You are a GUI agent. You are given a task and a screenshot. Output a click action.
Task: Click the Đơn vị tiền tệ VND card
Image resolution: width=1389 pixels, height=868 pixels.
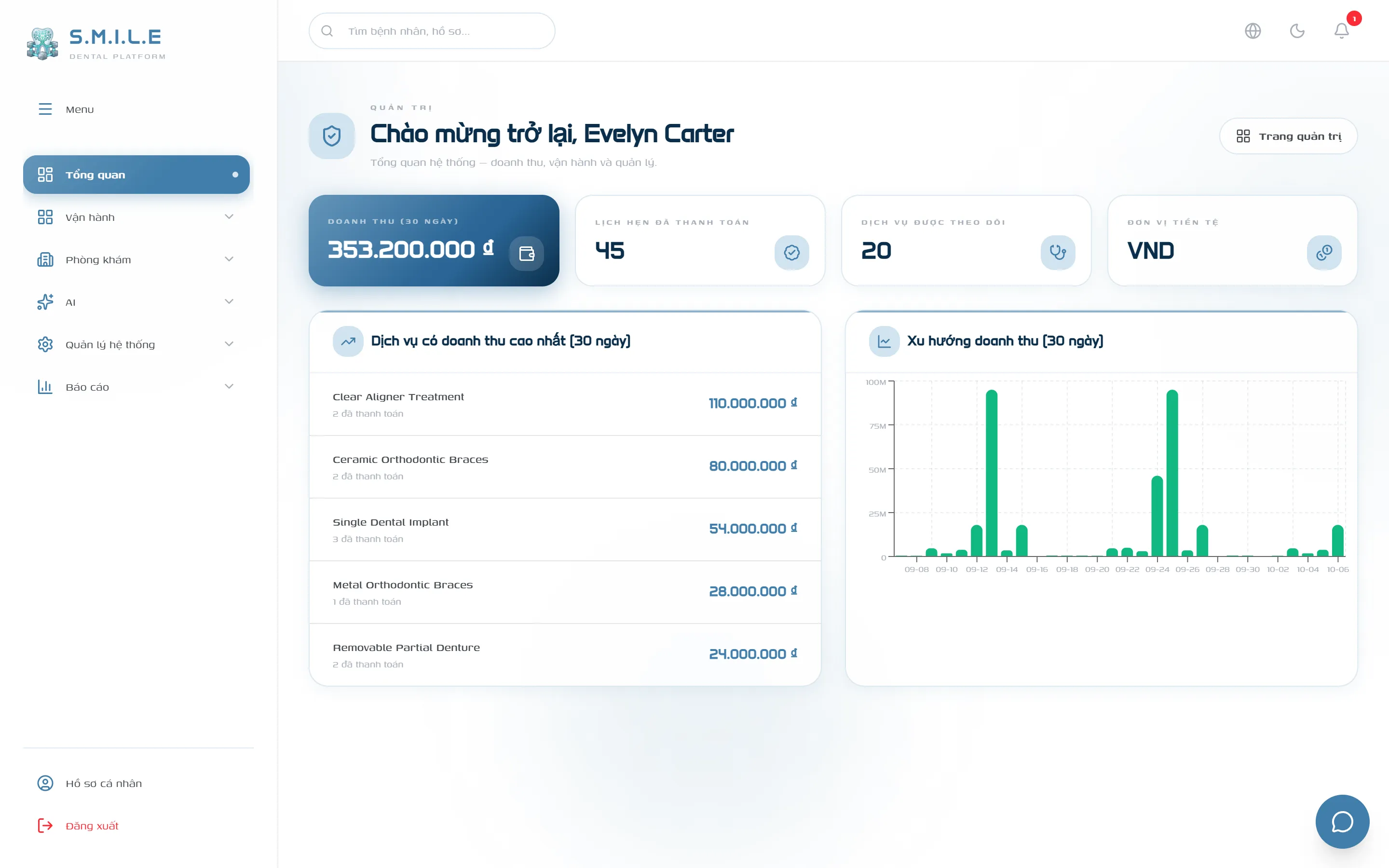tap(1232, 241)
